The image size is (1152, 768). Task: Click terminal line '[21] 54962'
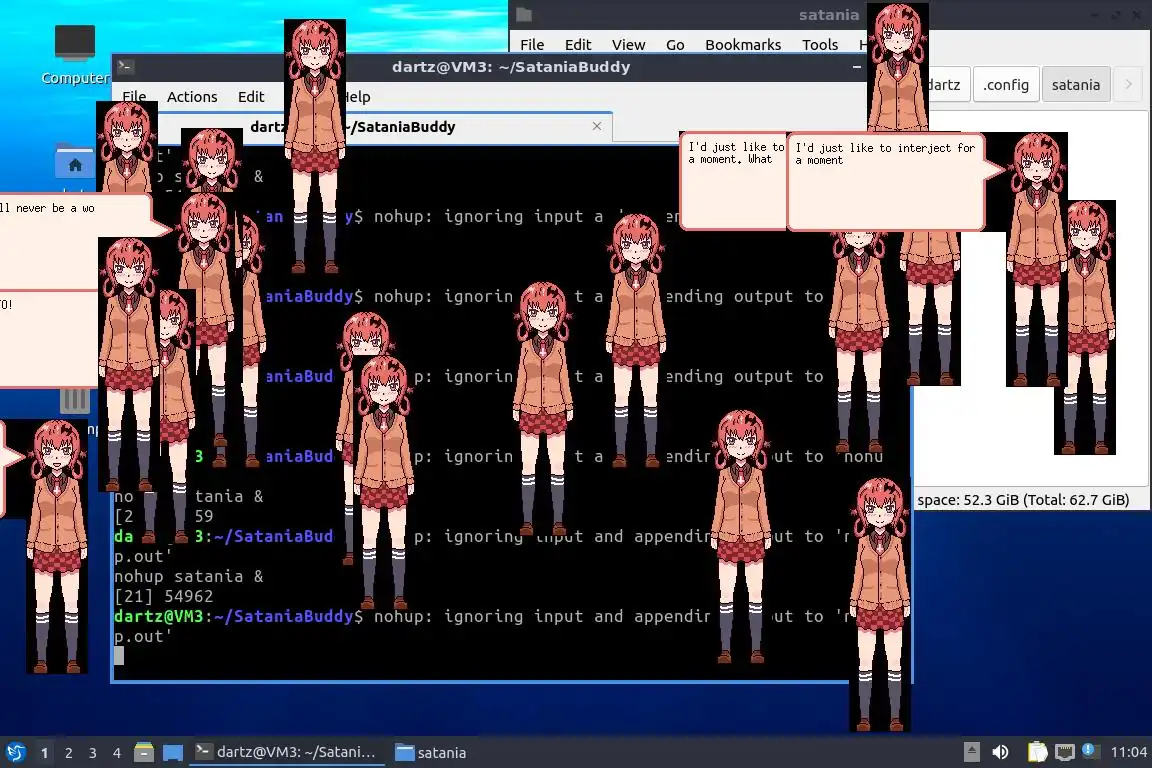[163, 596]
